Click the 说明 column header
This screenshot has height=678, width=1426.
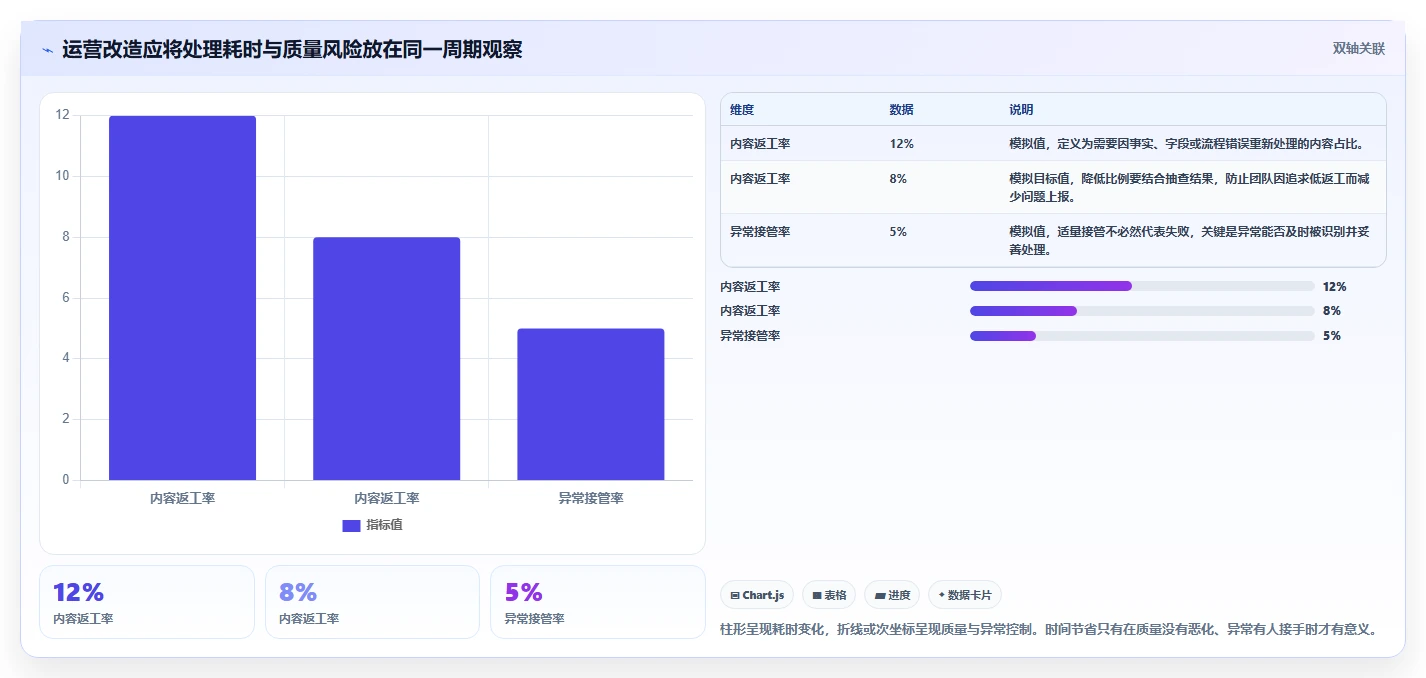(1021, 109)
